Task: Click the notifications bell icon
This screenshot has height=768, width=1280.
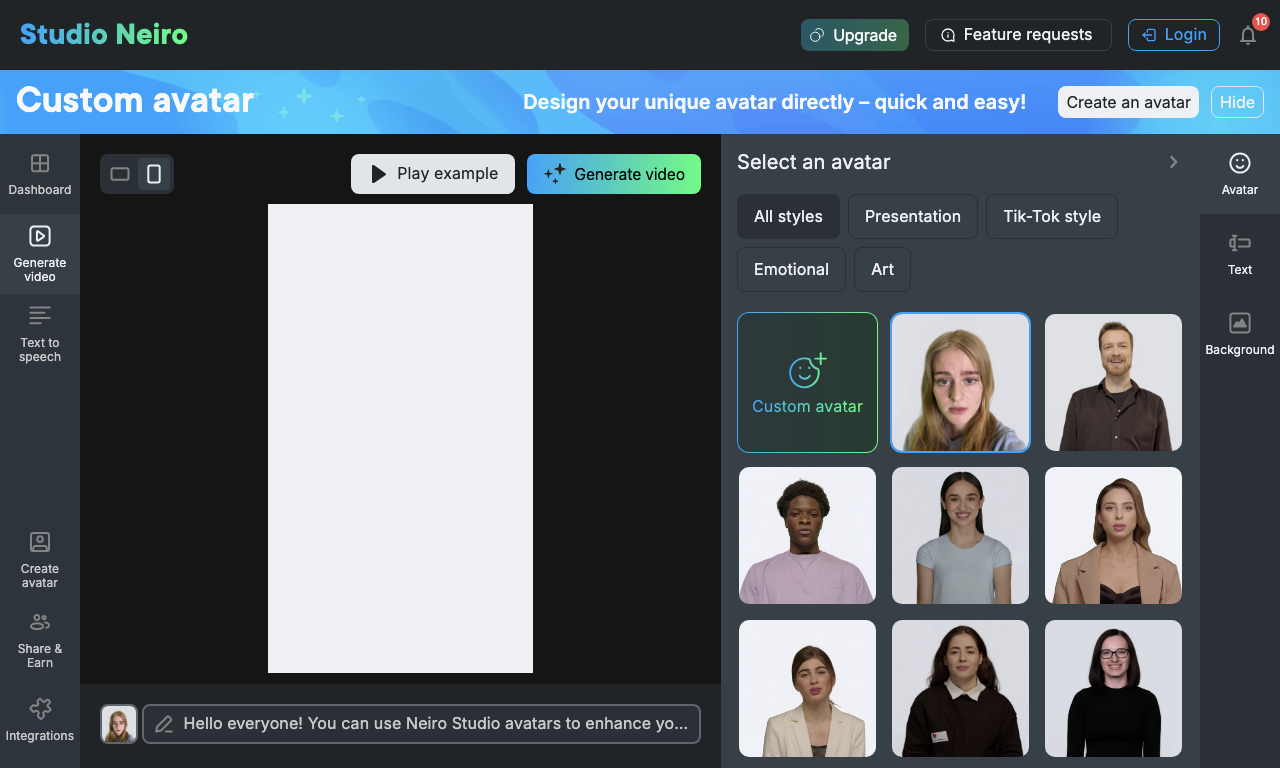Action: 1248,35
